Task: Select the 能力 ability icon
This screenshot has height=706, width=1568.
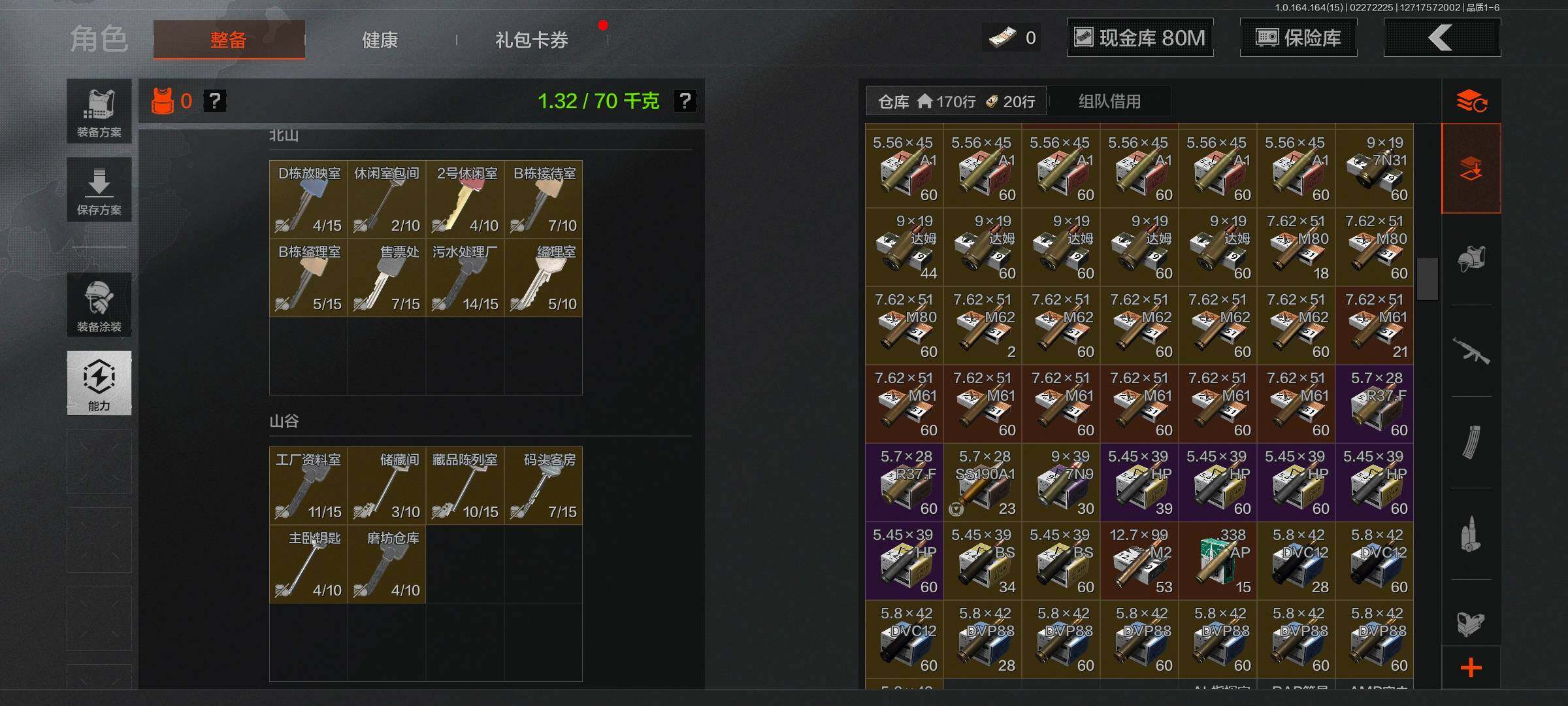Action: [99, 383]
